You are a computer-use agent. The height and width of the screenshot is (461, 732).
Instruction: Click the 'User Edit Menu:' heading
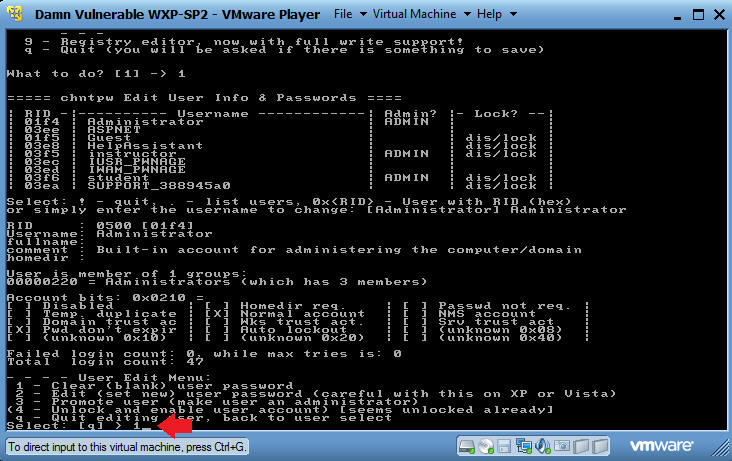(x=109, y=378)
